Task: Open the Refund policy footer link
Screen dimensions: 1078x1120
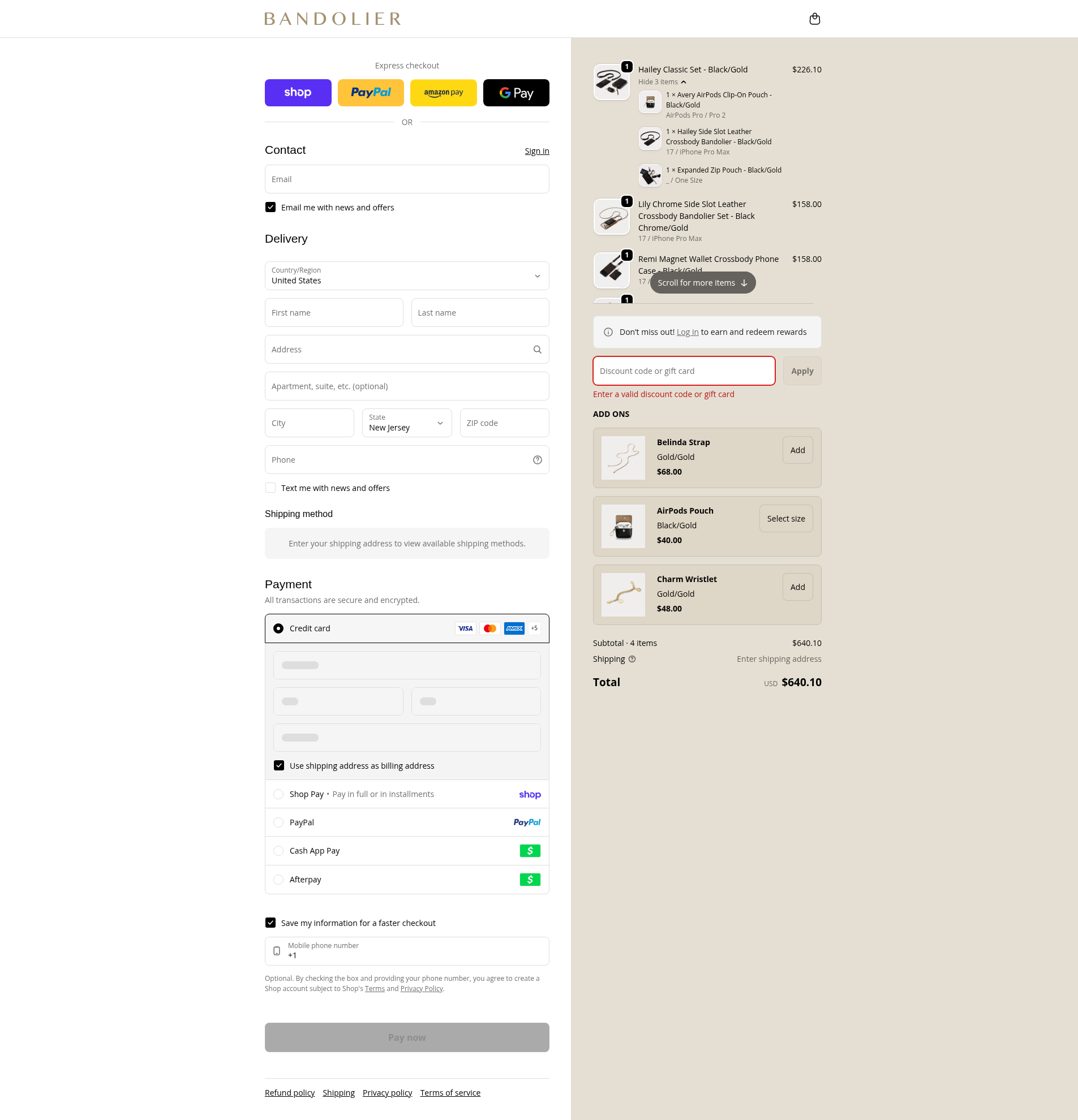Action: click(x=289, y=1093)
